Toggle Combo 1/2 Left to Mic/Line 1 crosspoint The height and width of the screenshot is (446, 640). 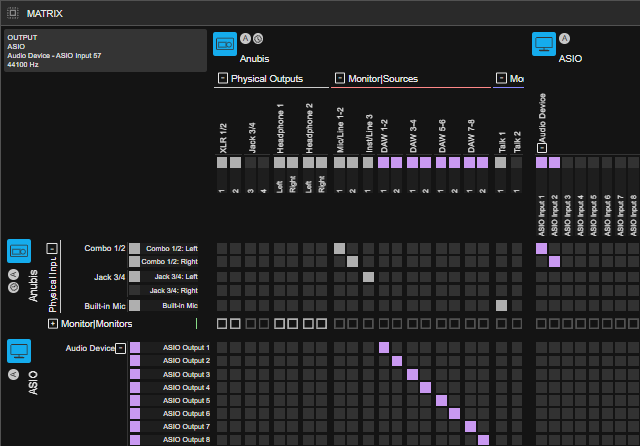point(339,249)
